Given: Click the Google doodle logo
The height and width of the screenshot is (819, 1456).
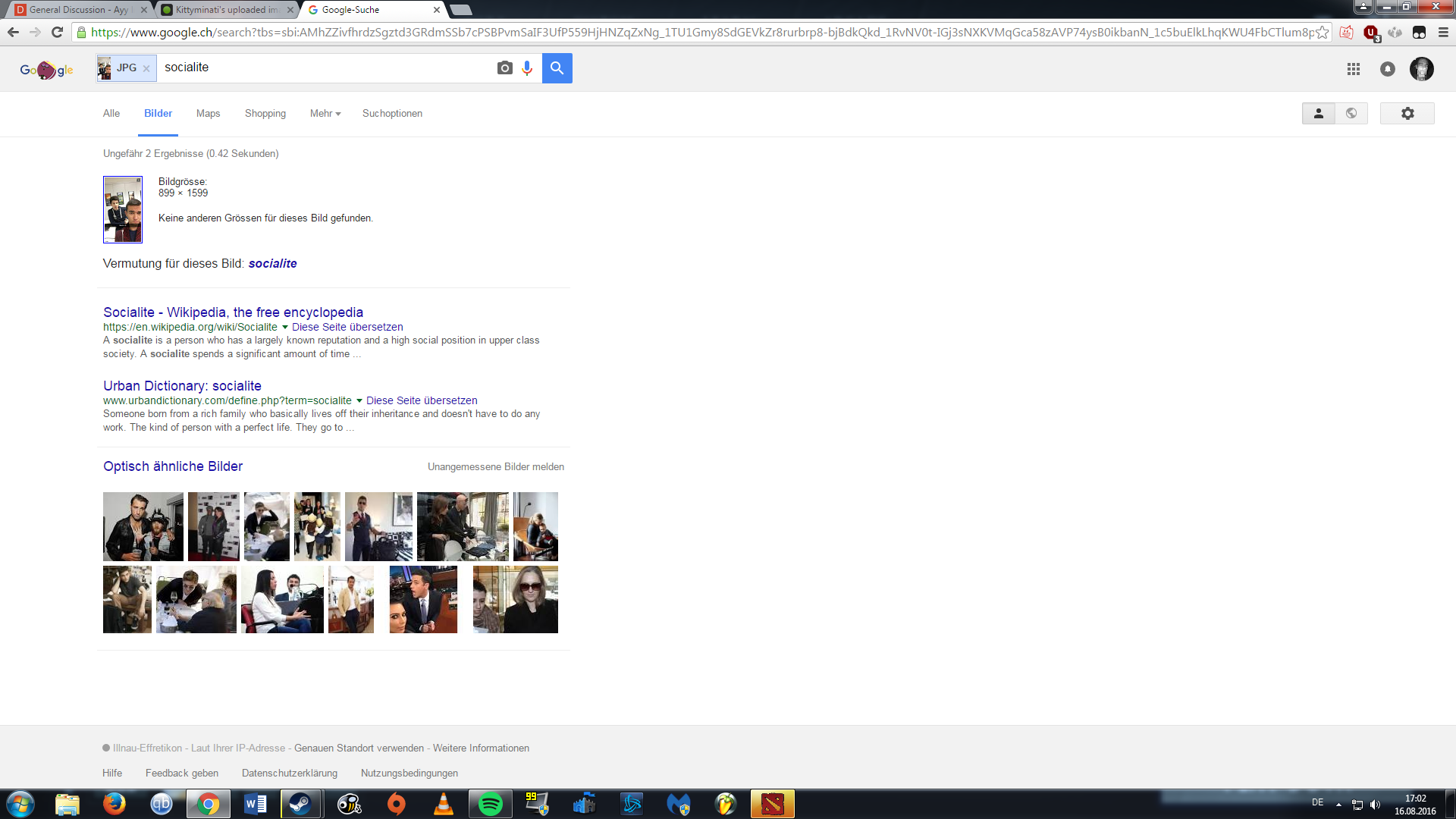Looking at the screenshot, I should pyautogui.click(x=46, y=70).
